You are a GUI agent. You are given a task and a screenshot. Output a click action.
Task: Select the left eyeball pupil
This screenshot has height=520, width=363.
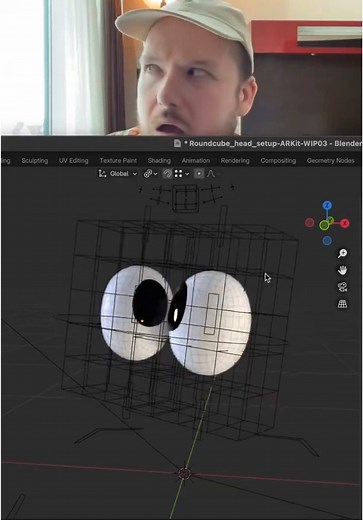[x=150, y=303]
